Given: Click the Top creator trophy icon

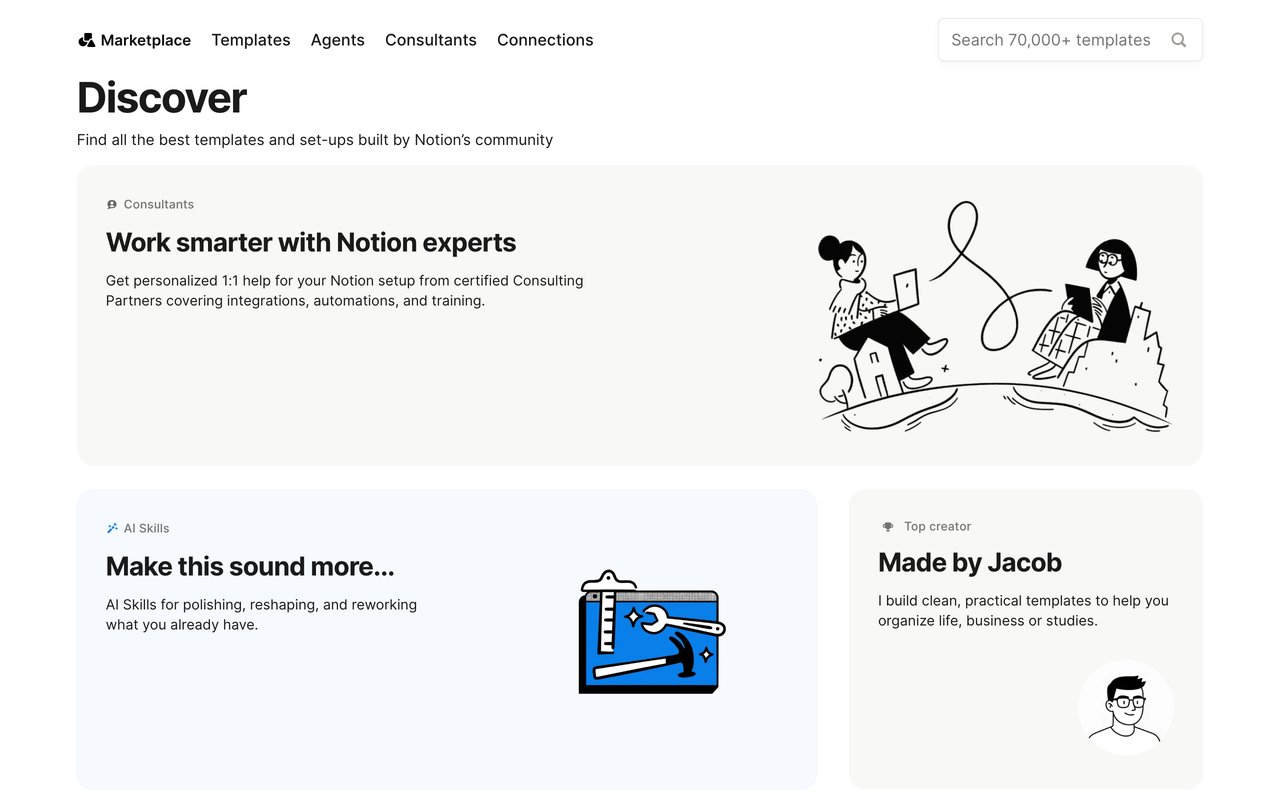Looking at the screenshot, I should pyautogui.click(x=888, y=527).
